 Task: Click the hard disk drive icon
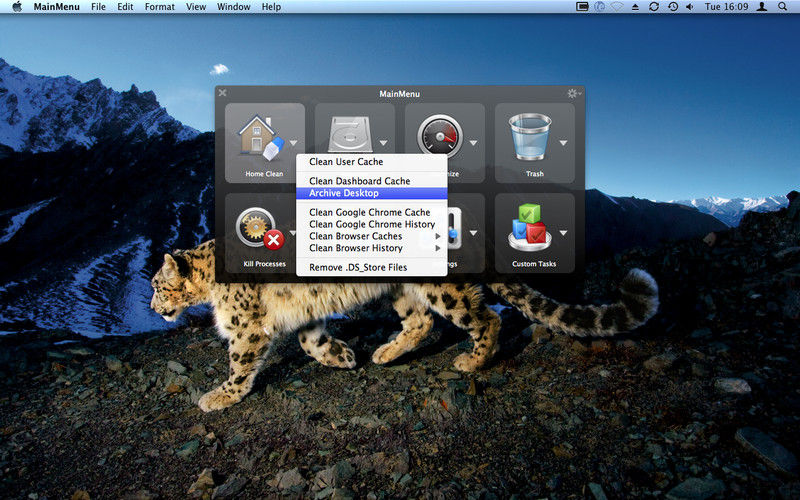click(350, 134)
